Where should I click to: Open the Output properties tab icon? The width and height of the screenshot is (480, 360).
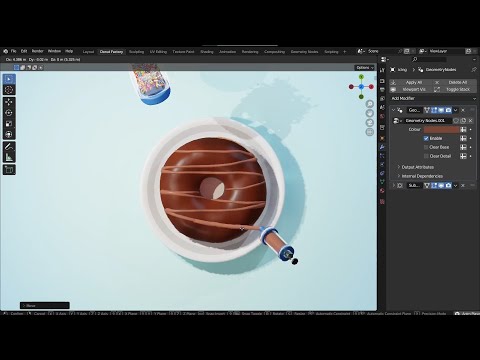382,90
